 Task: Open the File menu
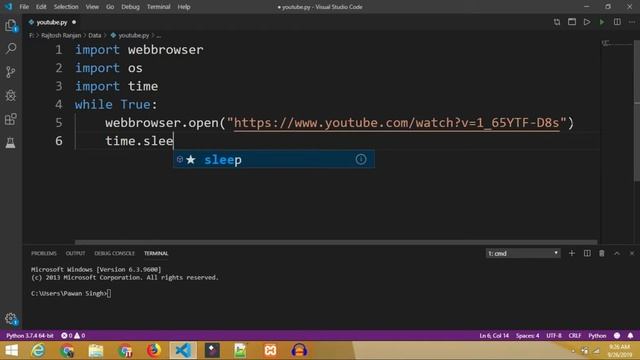point(24,7)
